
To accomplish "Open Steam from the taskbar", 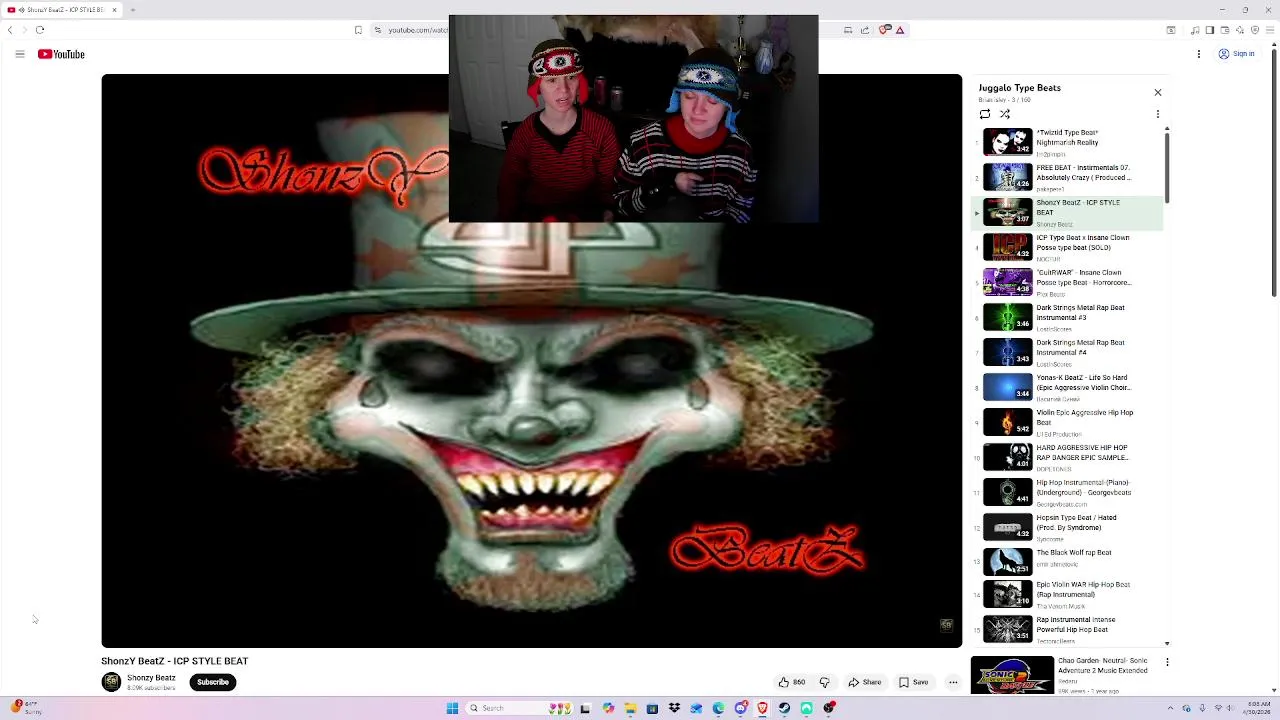I will [784, 708].
